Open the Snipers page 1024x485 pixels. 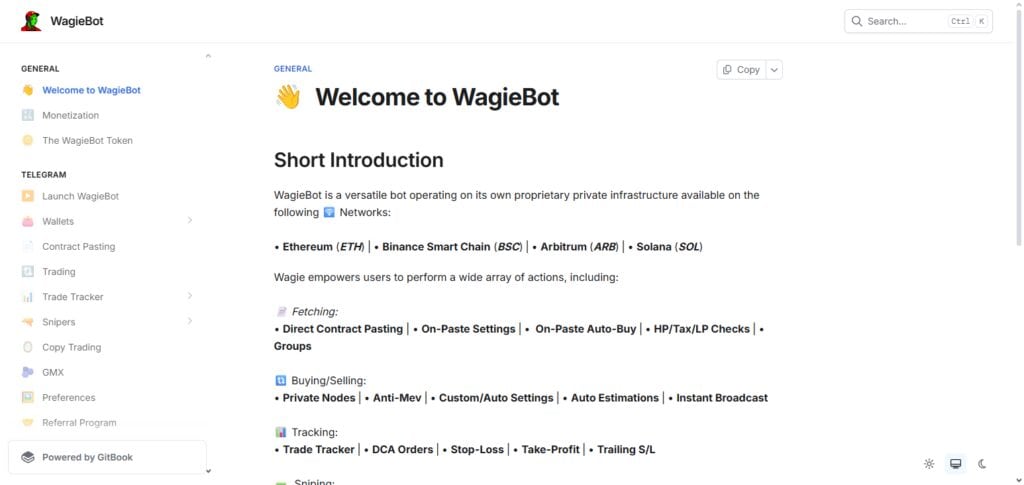coord(59,322)
